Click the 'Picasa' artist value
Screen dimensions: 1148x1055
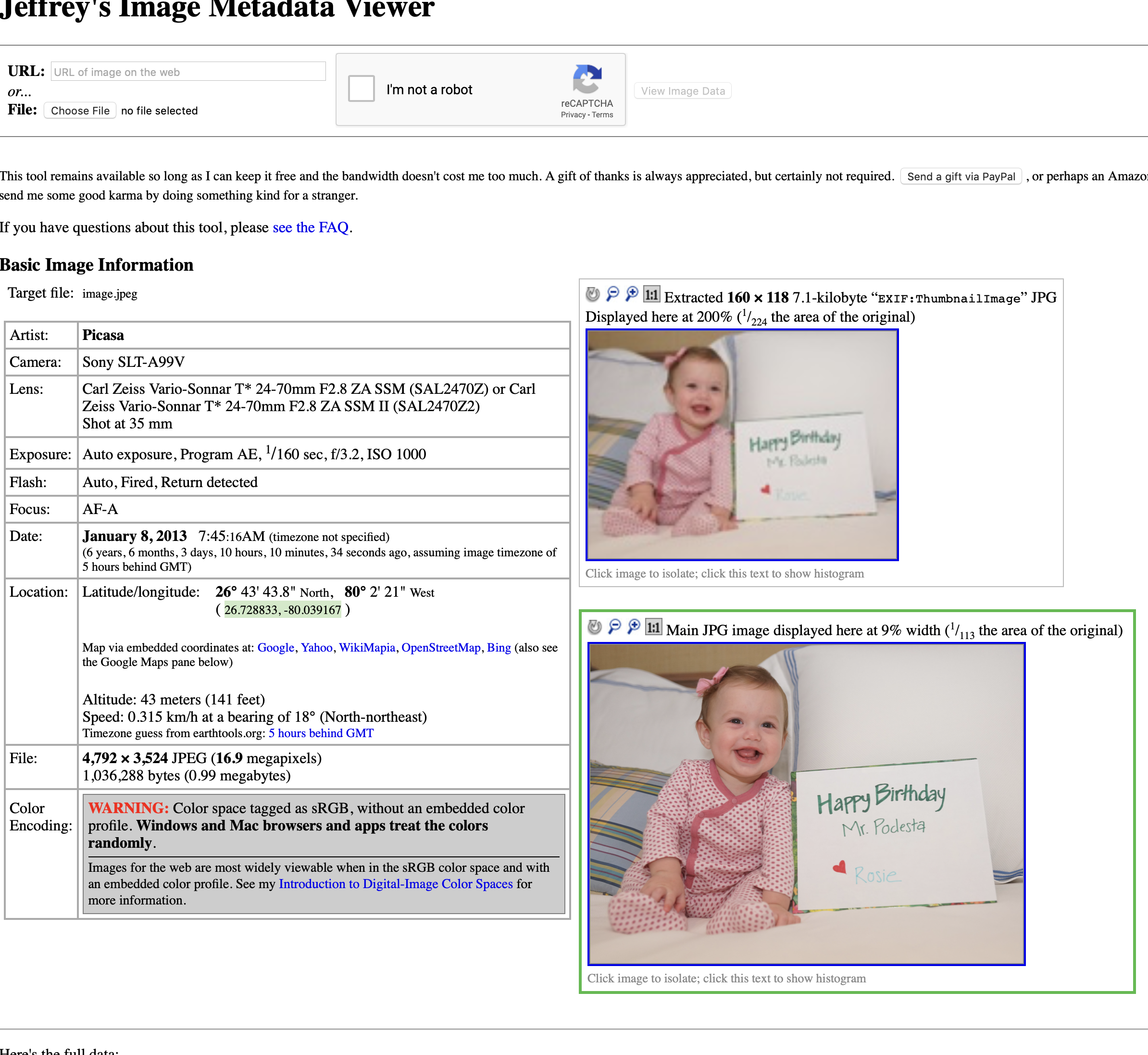click(x=103, y=335)
